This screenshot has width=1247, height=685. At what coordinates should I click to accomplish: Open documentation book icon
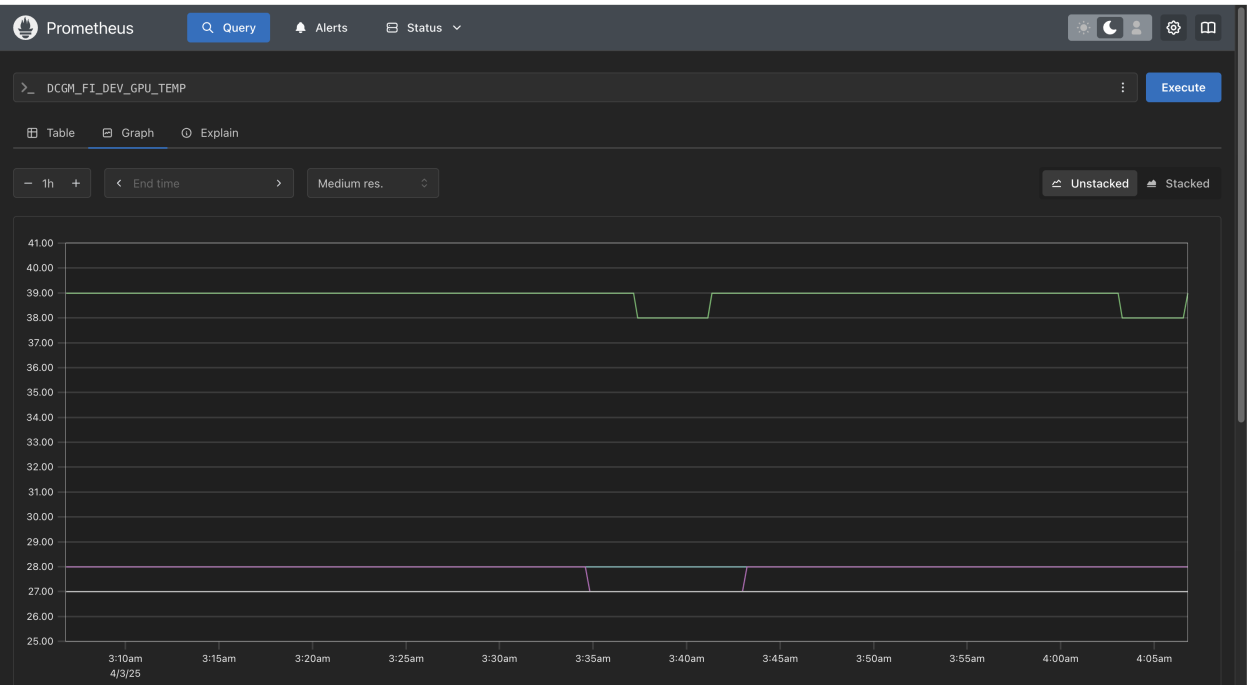(x=1208, y=28)
